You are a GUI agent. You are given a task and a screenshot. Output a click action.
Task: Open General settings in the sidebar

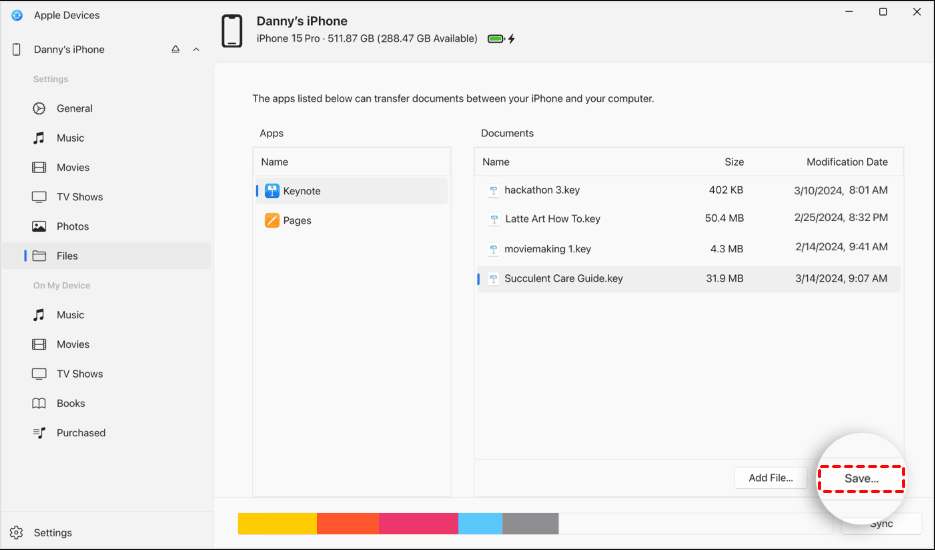click(x=106, y=109)
